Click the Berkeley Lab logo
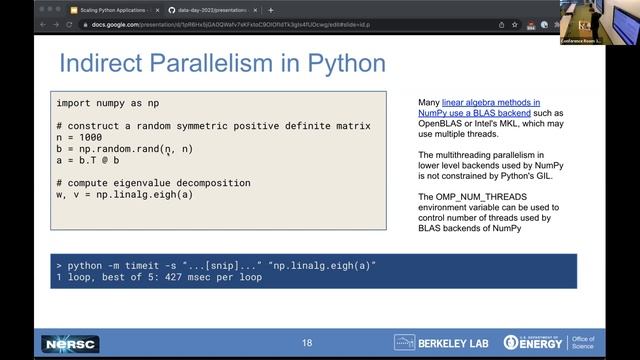Image resolution: width=640 pixels, height=360 pixels. pyautogui.click(x=441, y=343)
